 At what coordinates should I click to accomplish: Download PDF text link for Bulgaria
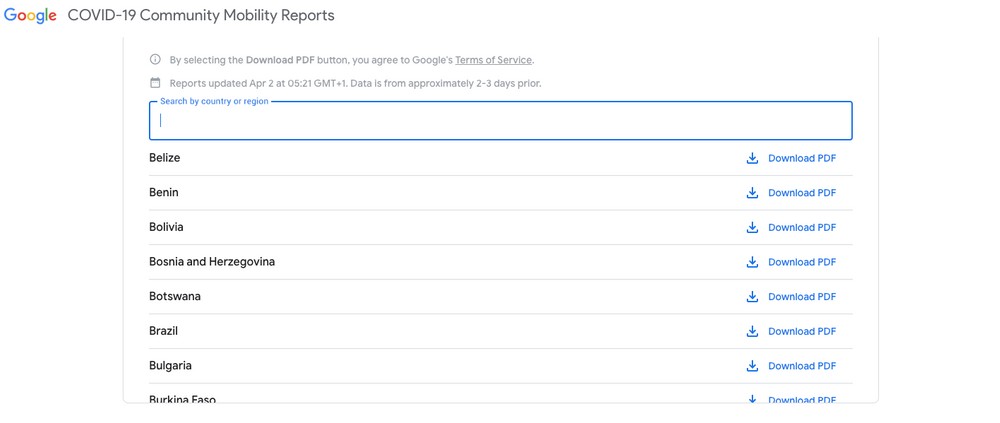pos(802,366)
